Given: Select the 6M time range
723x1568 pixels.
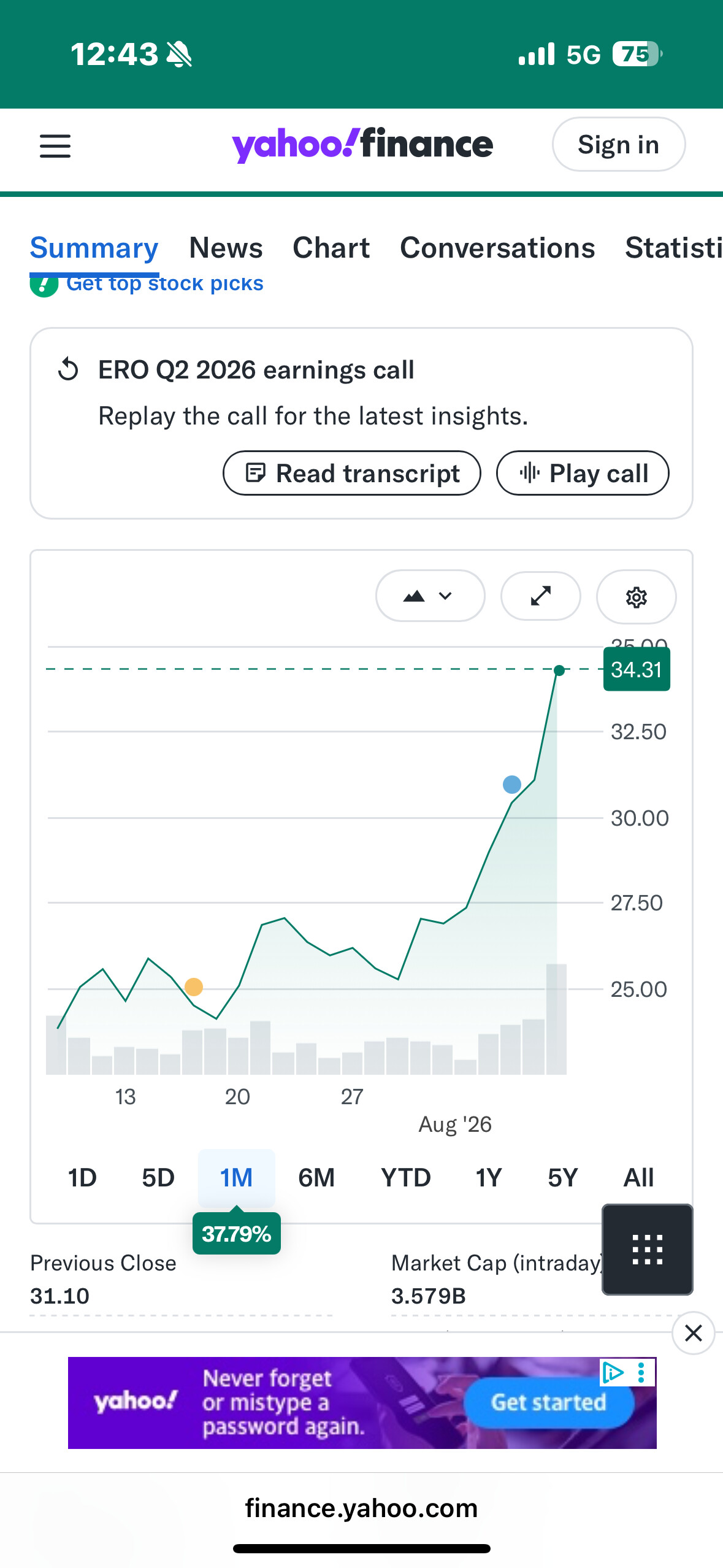Looking at the screenshot, I should pyautogui.click(x=316, y=1178).
